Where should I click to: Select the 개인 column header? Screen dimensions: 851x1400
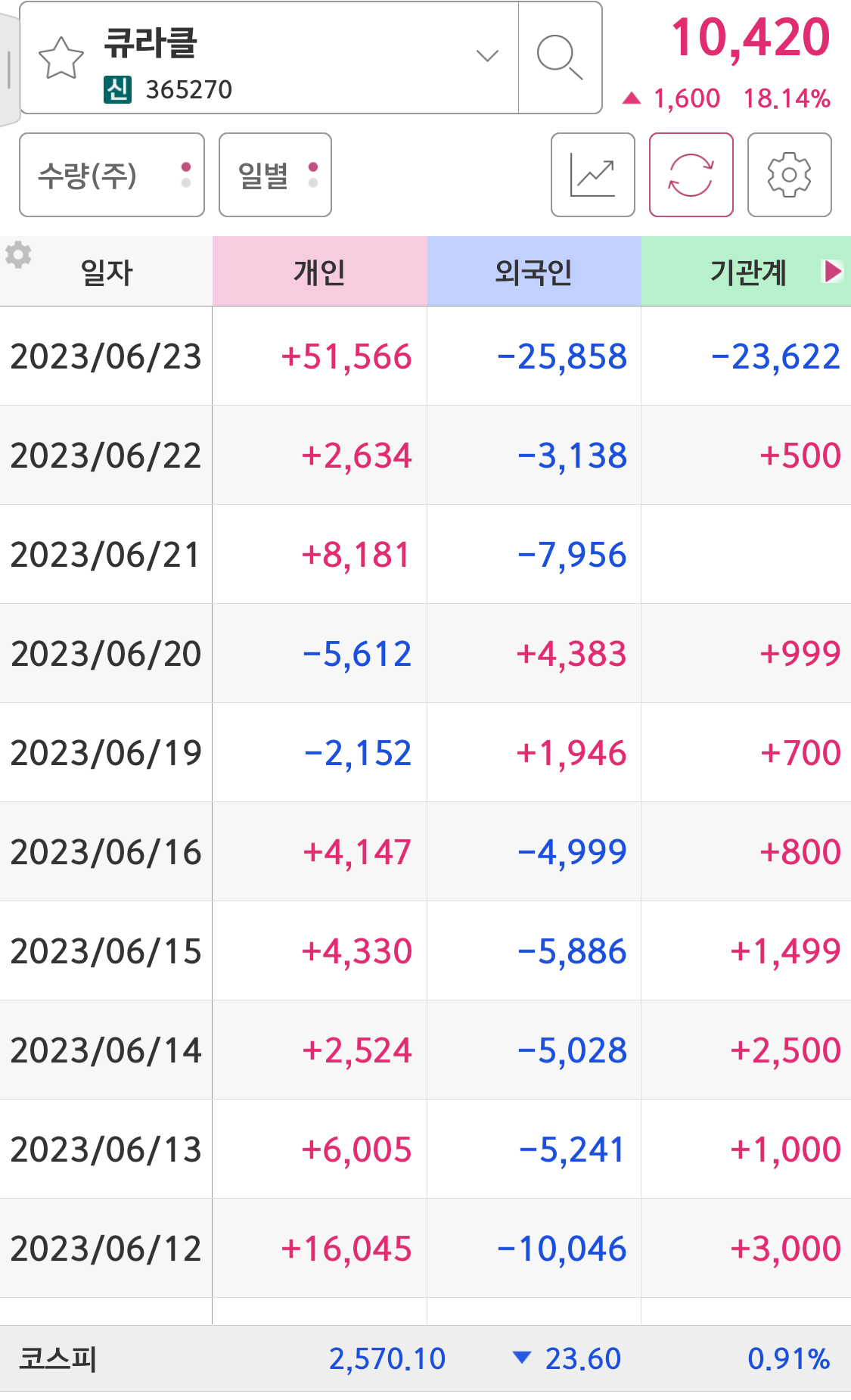[x=320, y=271]
